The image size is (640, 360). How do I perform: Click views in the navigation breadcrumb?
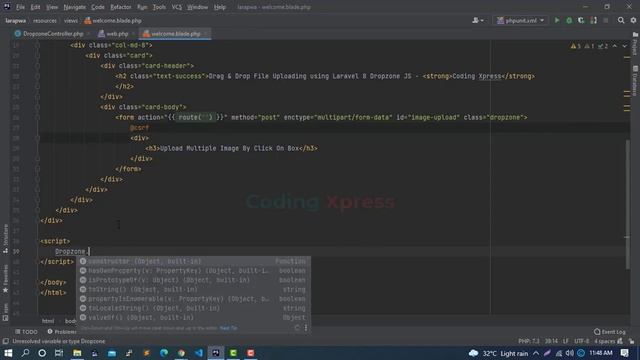[x=71, y=20]
